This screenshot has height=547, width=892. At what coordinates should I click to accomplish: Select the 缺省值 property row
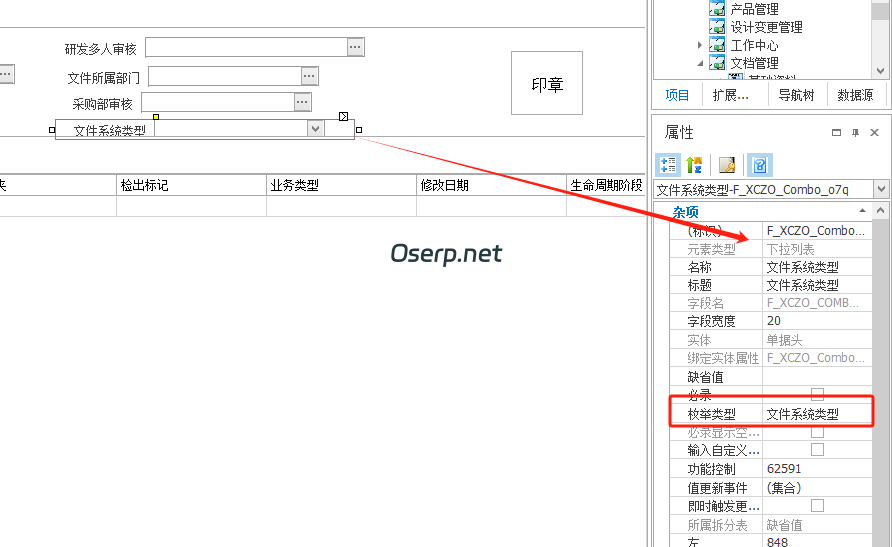pos(771,377)
